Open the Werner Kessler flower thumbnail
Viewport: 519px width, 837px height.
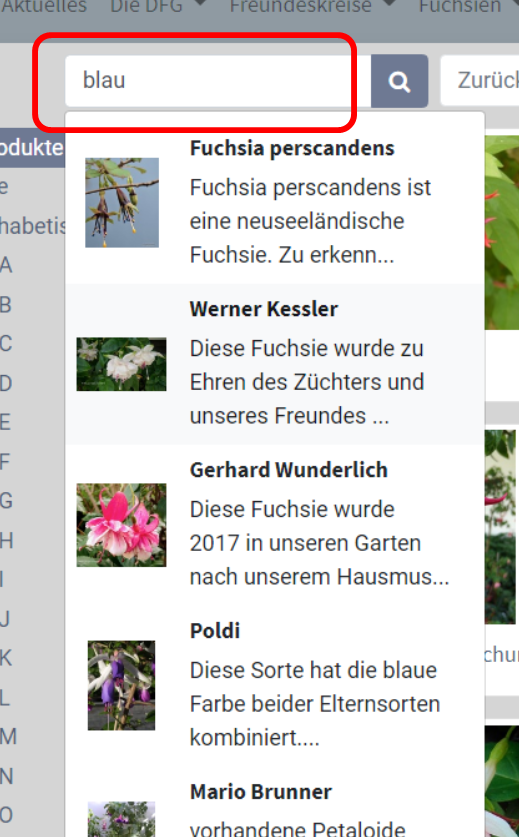point(121,364)
